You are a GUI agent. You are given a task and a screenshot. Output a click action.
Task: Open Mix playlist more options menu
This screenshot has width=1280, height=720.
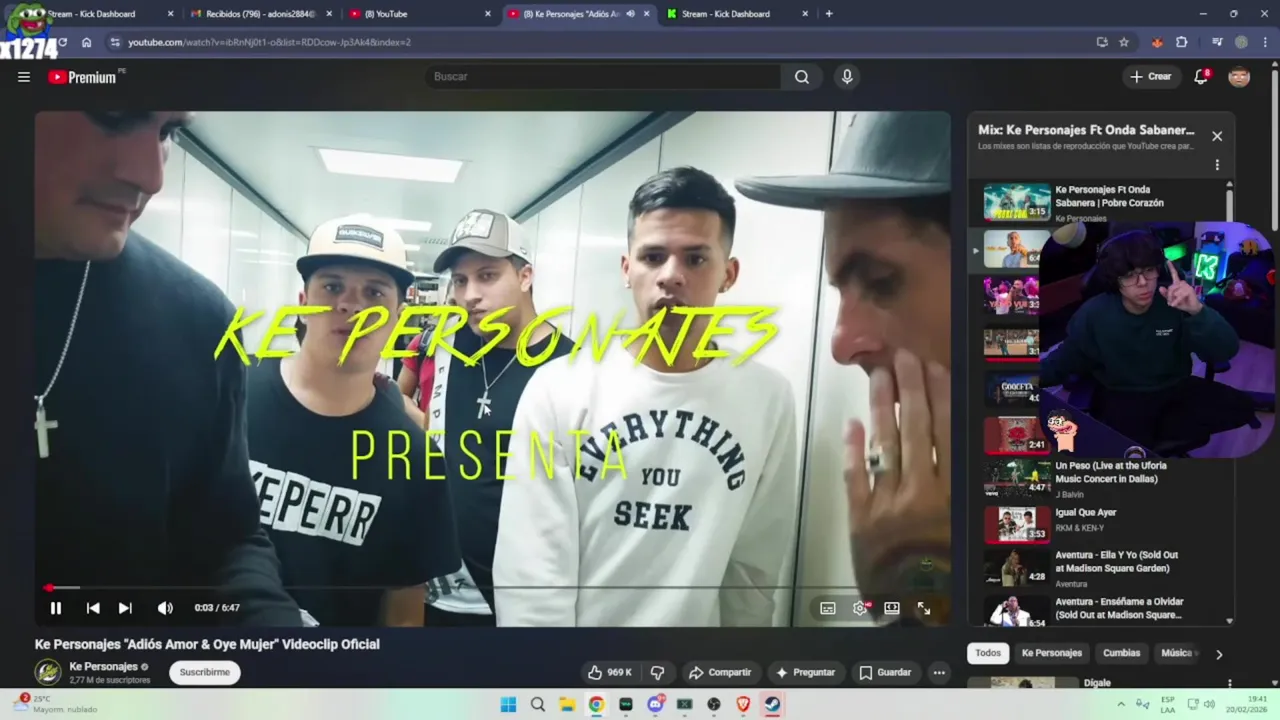[x=1217, y=165]
